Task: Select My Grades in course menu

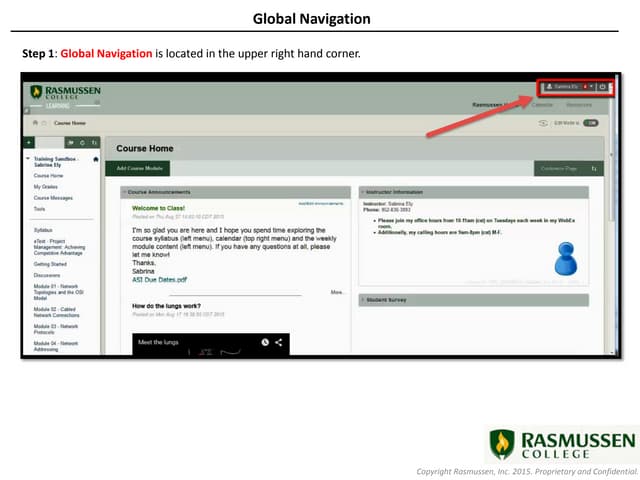Action: pyautogui.click(x=45, y=186)
